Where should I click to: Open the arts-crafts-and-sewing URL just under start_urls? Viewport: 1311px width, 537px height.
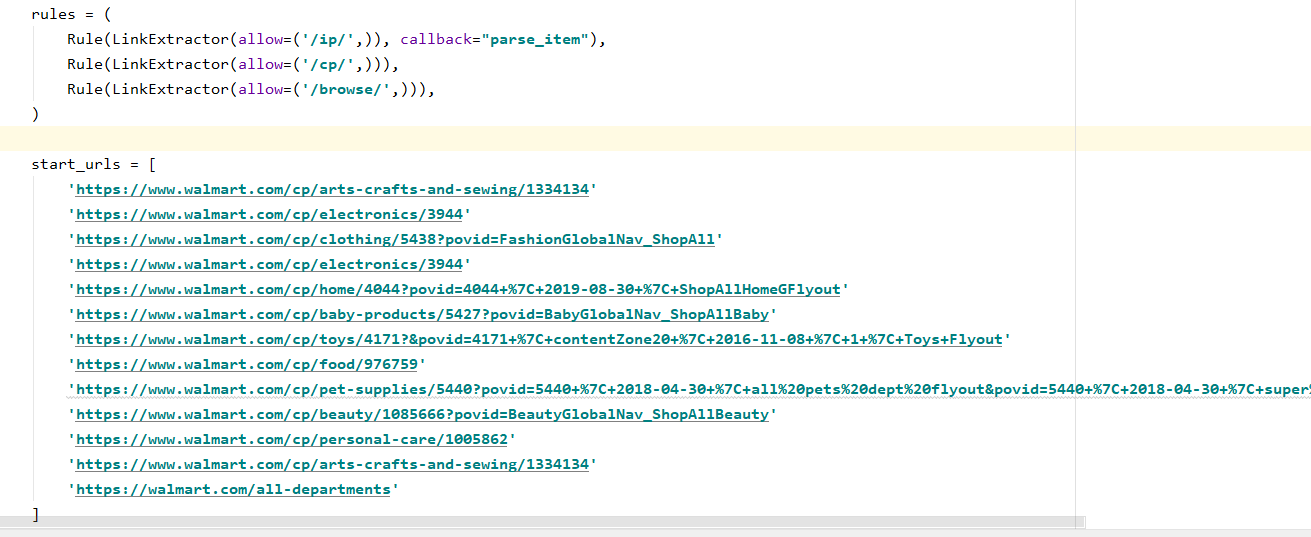pyautogui.click(x=332, y=189)
